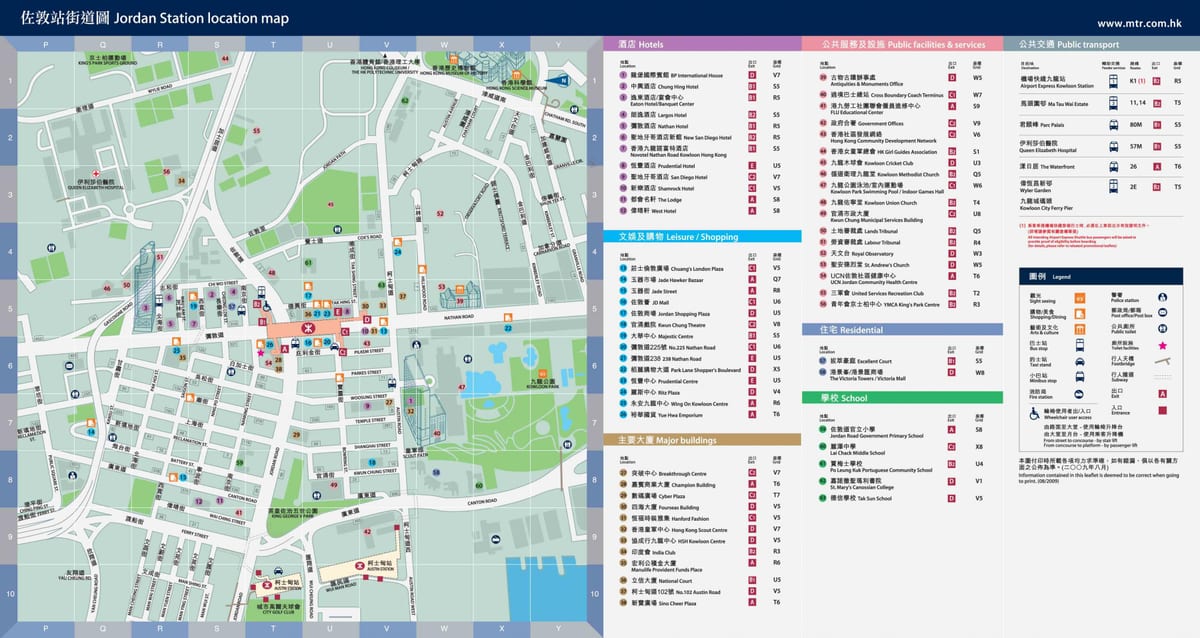Select the Taxi stand legend icon
Viewport: 1200px width, 638px height.
pos(1080,361)
